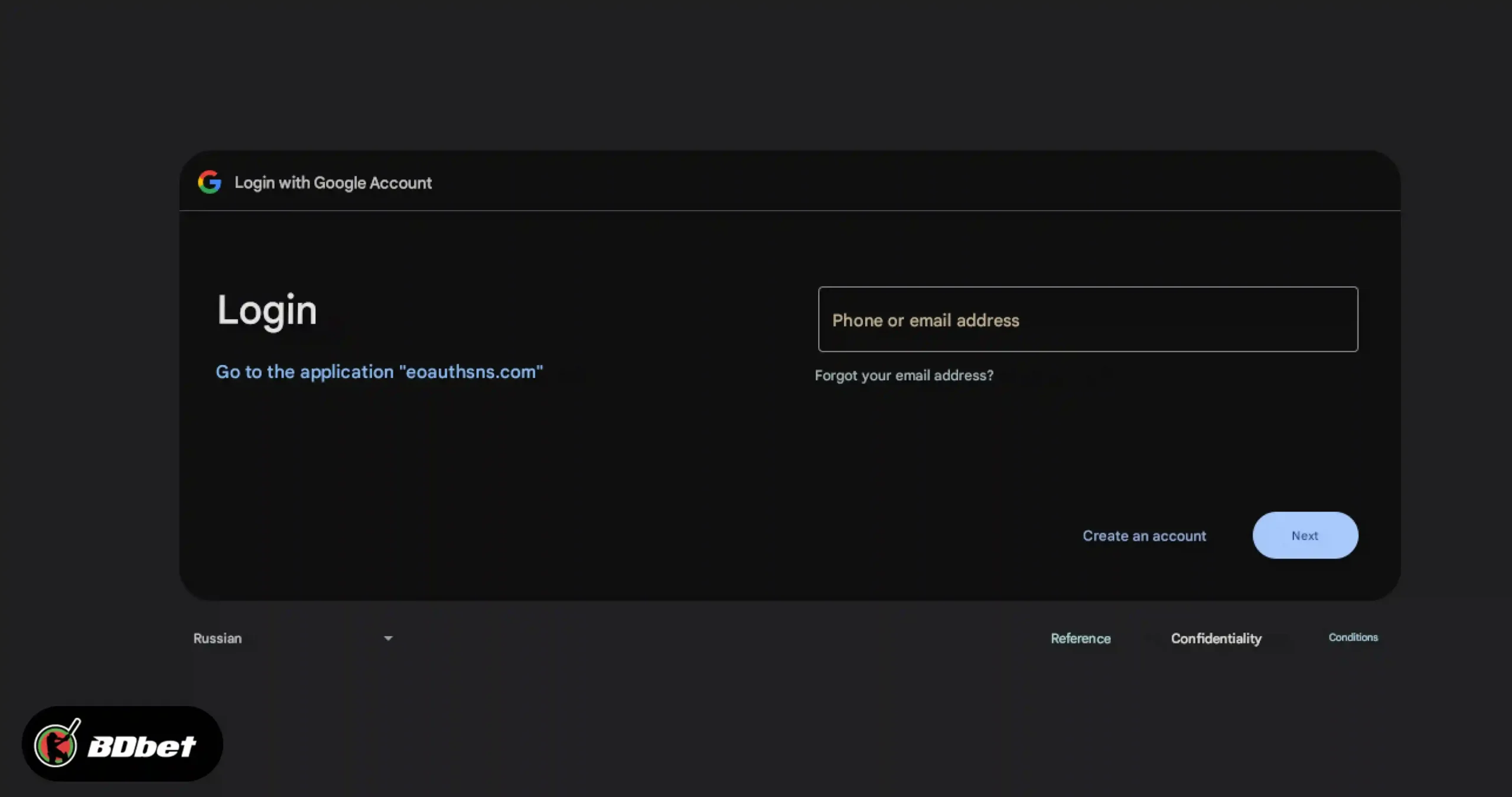Open the Russian language dropdown

click(293, 638)
